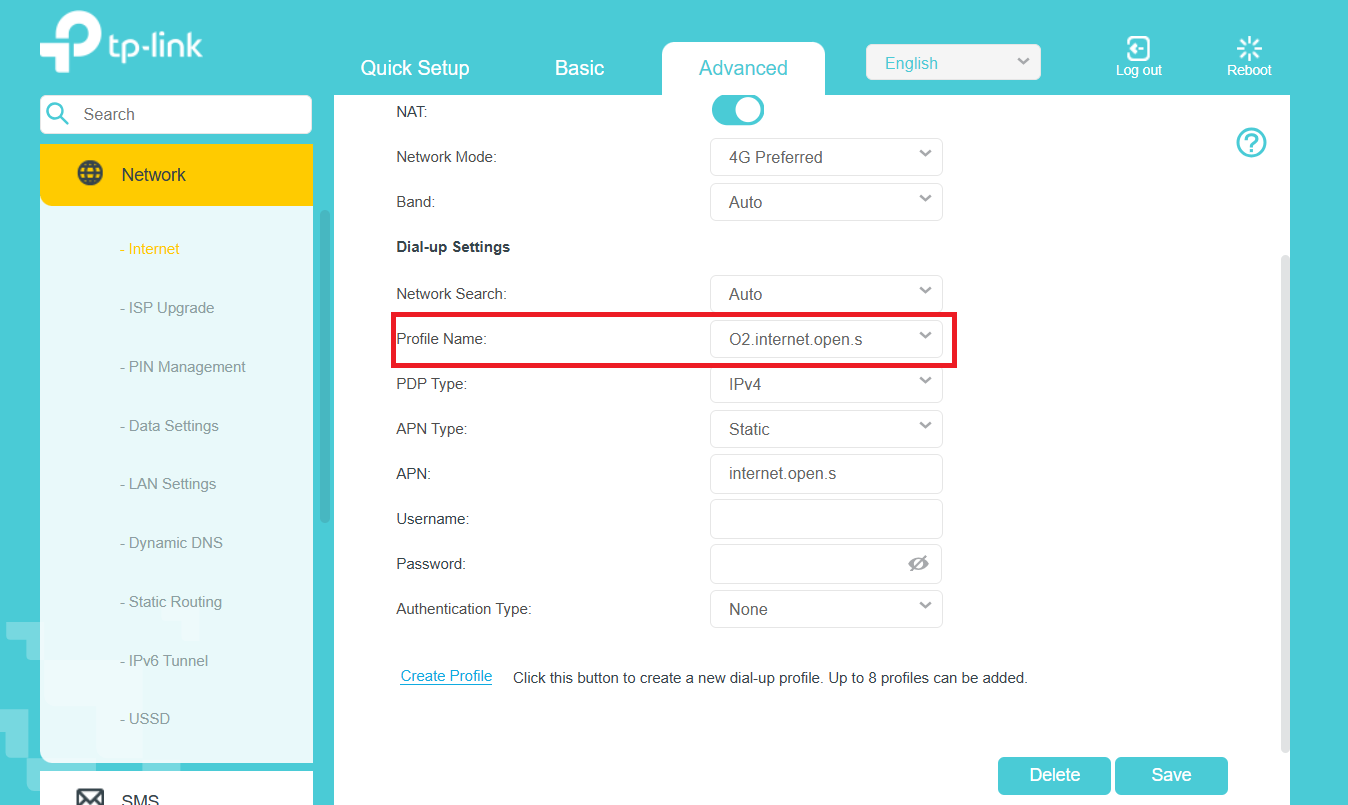Open the help question mark icon
Viewport: 1348px width, 805px height.
(x=1251, y=143)
